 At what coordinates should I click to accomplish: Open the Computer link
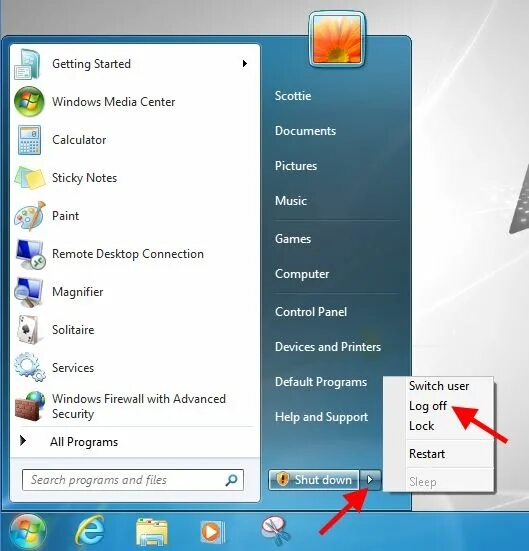coord(302,274)
